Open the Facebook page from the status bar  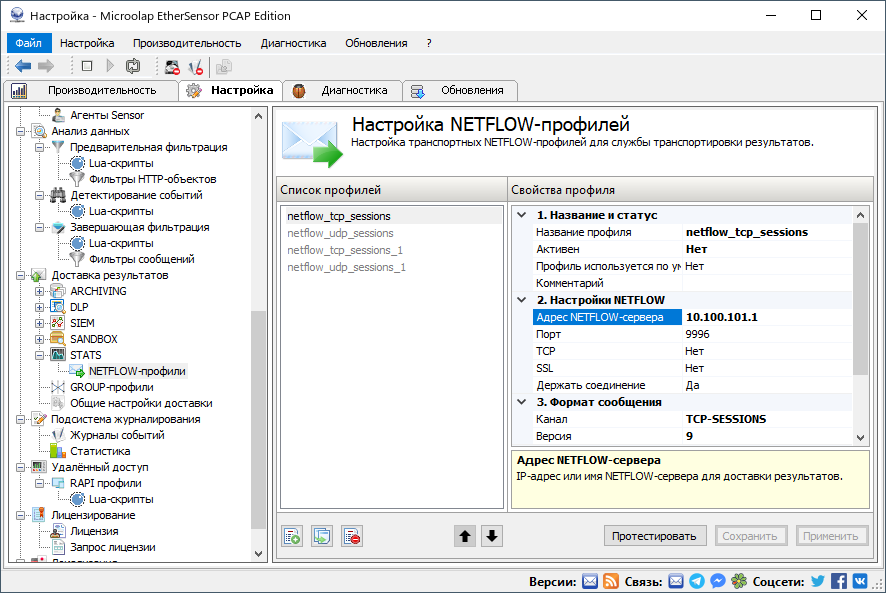[x=838, y=580]
